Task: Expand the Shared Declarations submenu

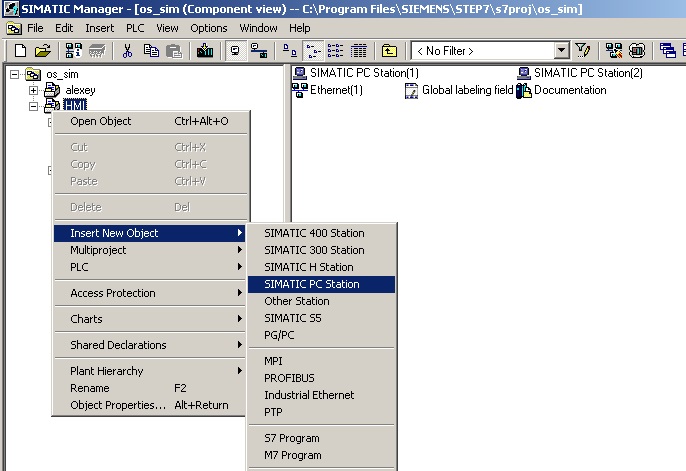Action: point(149,345)
